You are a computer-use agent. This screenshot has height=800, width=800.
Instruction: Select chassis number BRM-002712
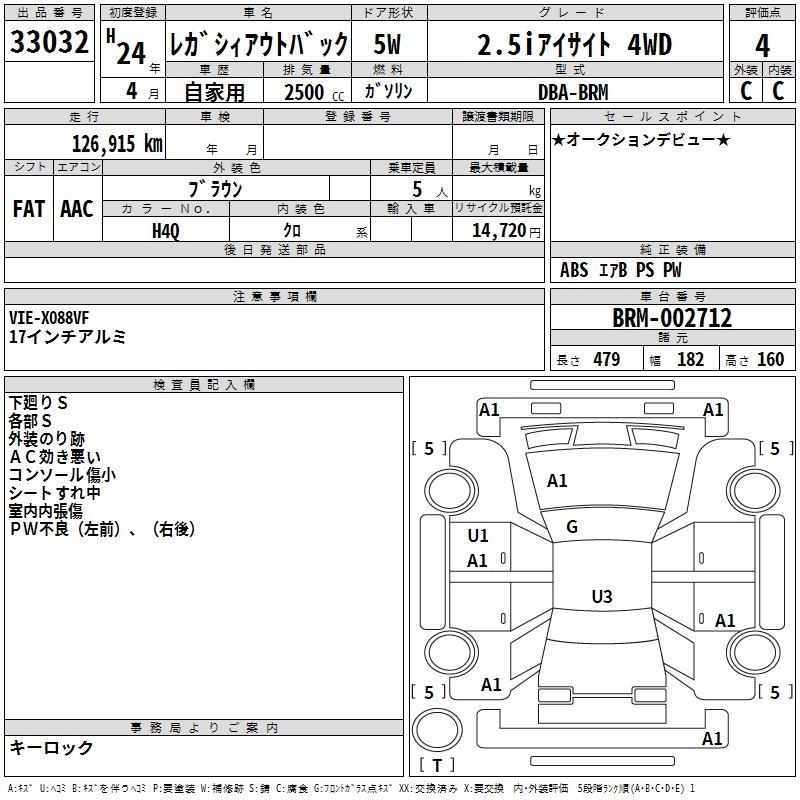[672, 318]
